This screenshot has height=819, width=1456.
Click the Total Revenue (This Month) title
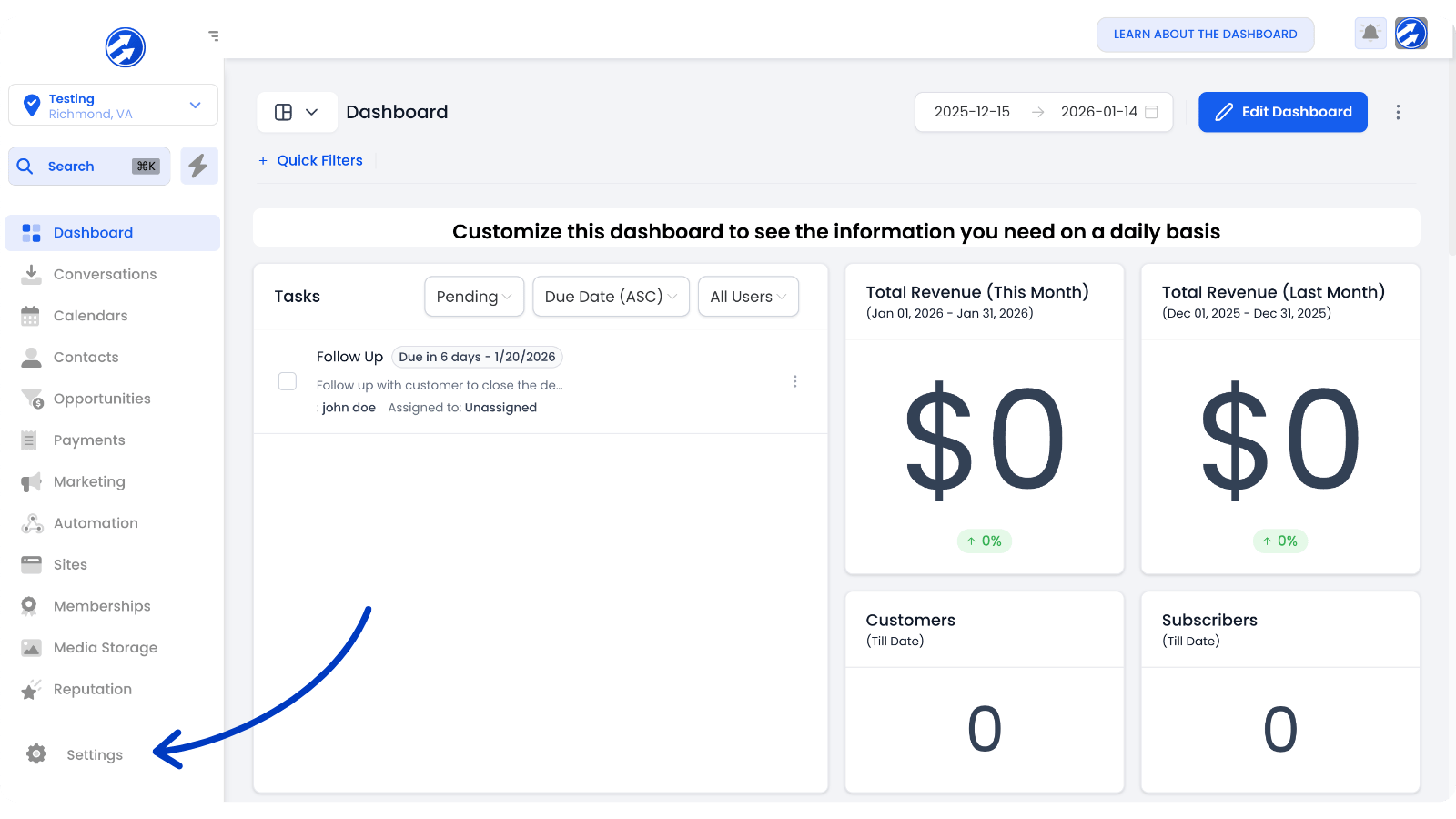(x=977, y=292)
